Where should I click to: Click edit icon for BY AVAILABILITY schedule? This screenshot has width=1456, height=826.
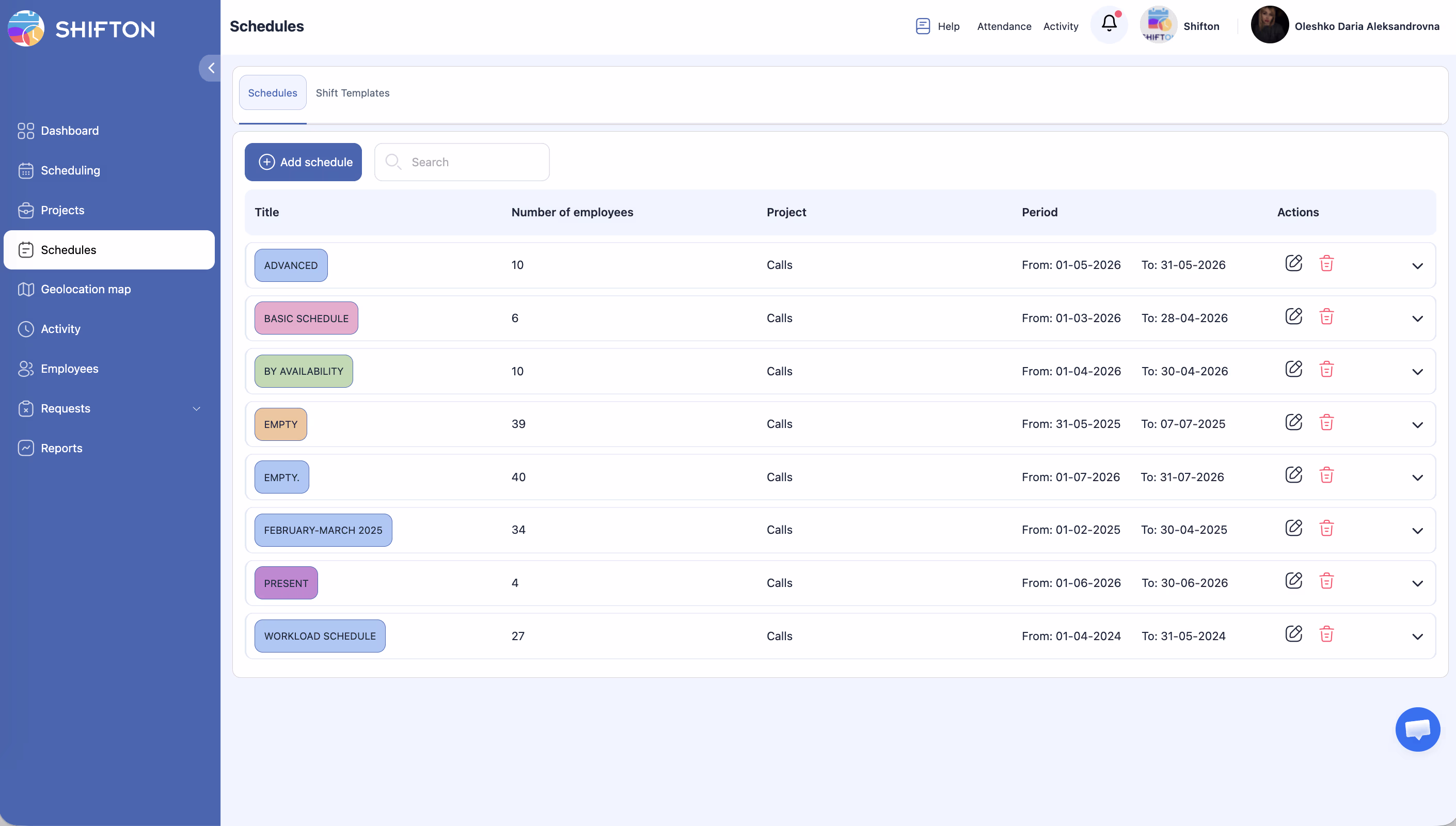[1293, 369]
